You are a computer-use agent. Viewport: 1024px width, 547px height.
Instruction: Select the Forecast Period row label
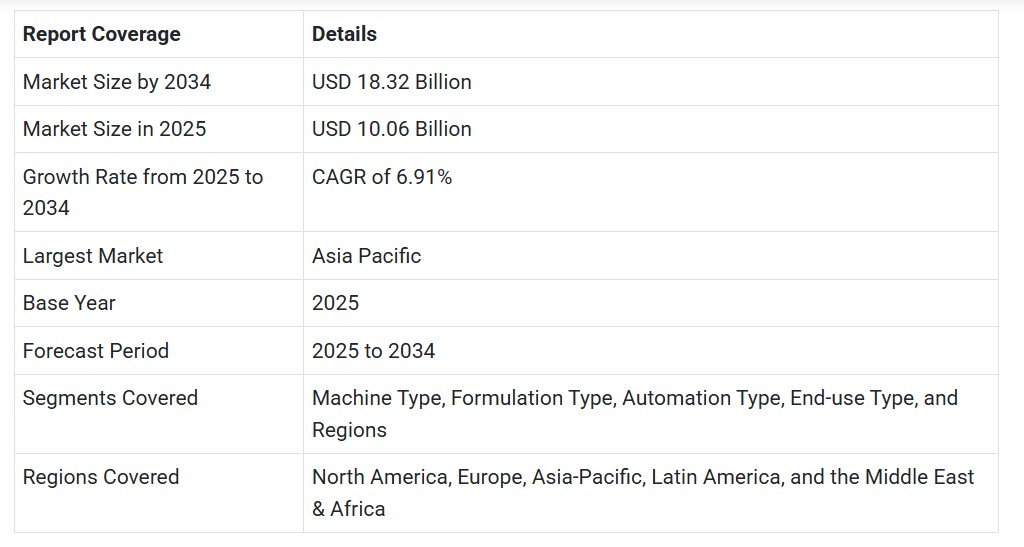(x=95, y=351)
